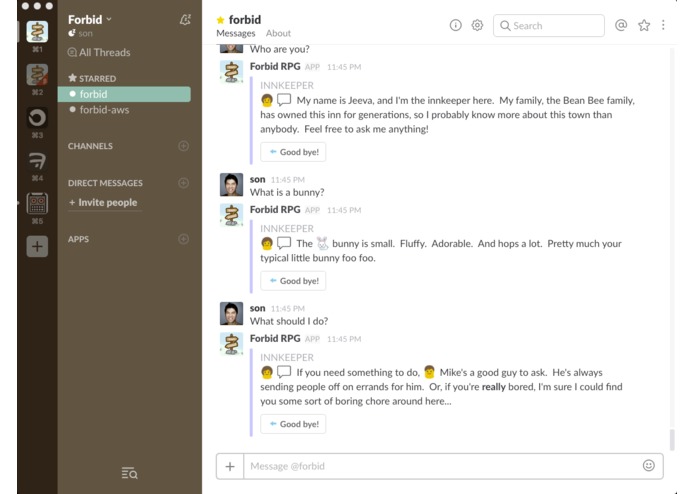Screen dimensions: 695x494
Task: Open Forbid RPG avatar on the Jeeva message
Action: (x=231, y=72)
